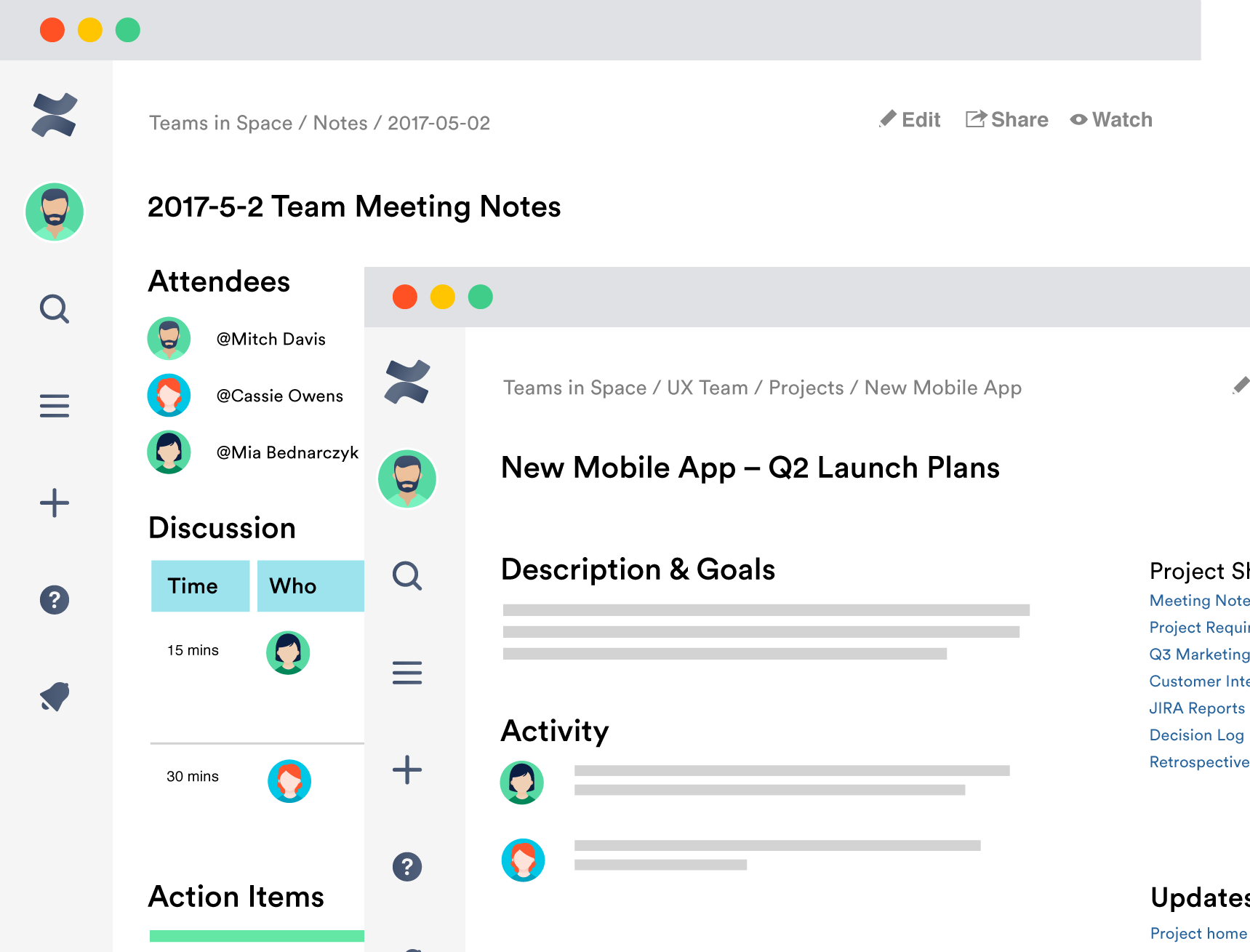Screen dimensions: 1250x952
Task: Share the Team Meeting Notes page
Action: pos(1007,120)
